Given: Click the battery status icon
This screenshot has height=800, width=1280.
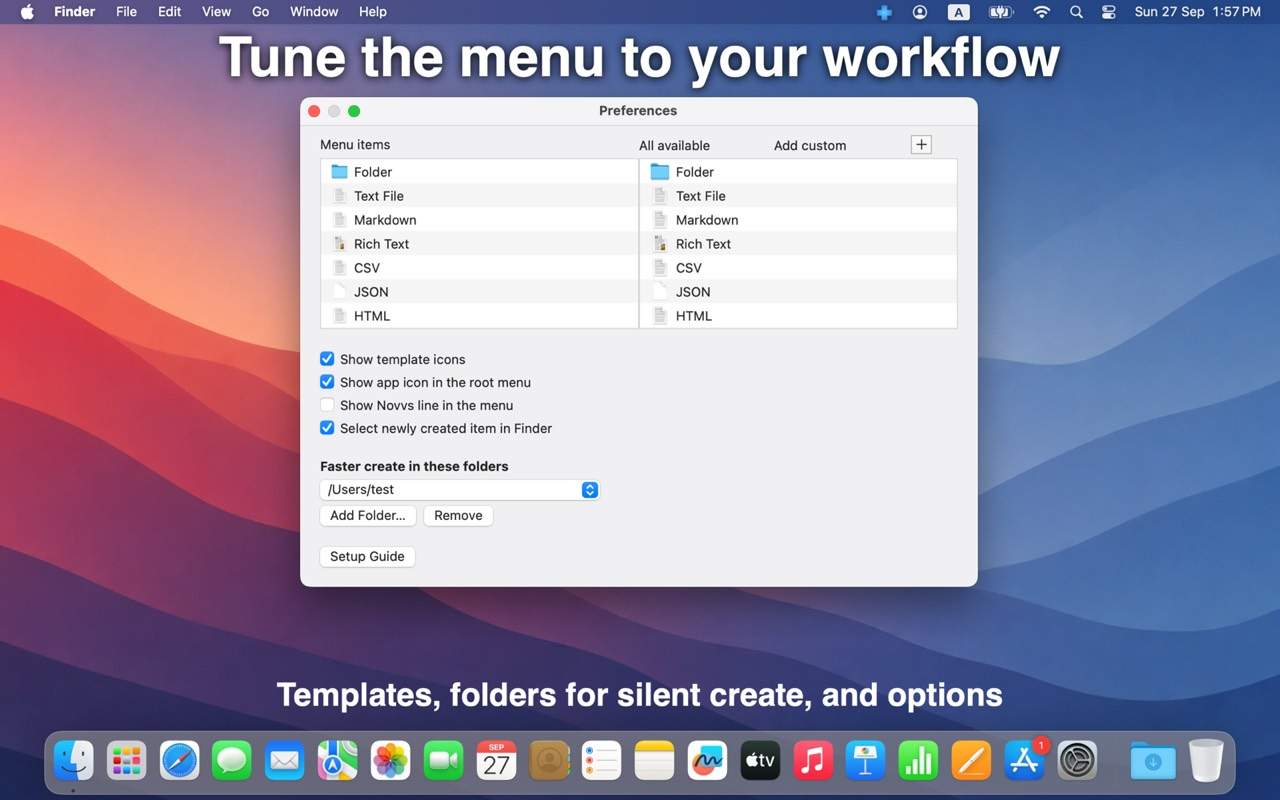Looking at the screenshot, I should click(x=1001, y=12).
